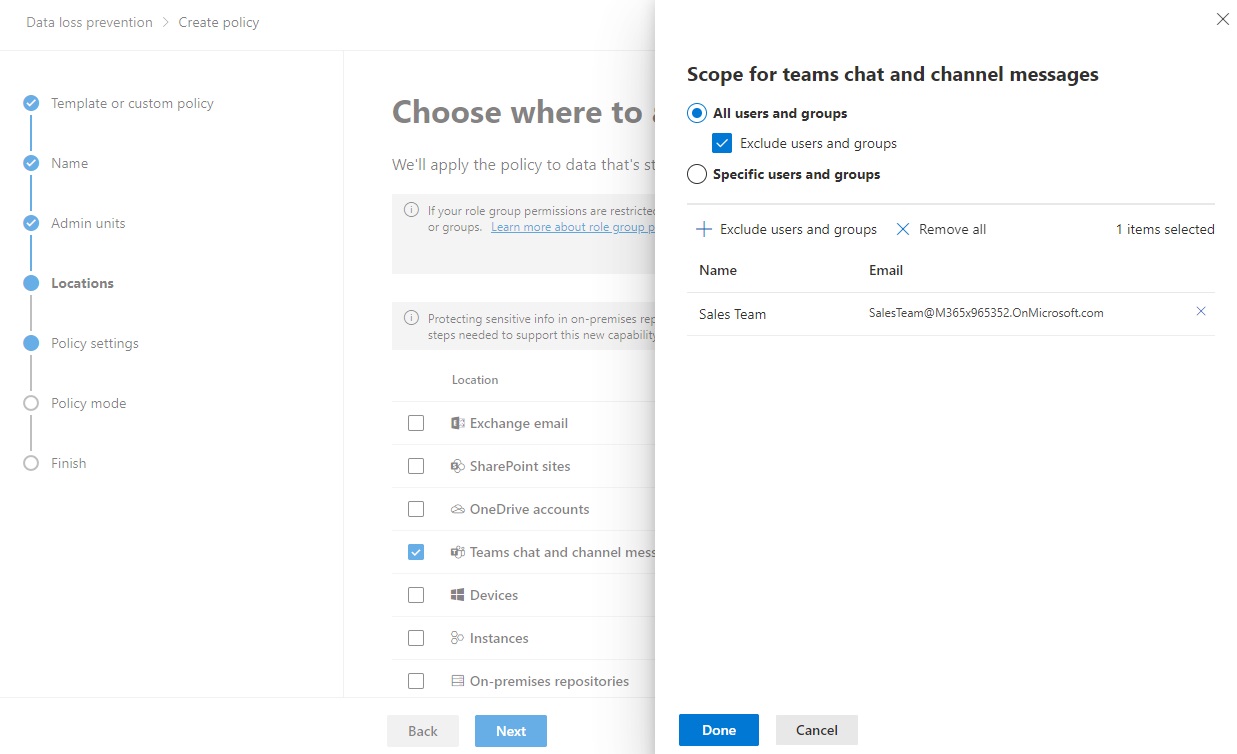The image size is (1237, 754).
Task: Click the Cancel button
Action: pos(817,730)
